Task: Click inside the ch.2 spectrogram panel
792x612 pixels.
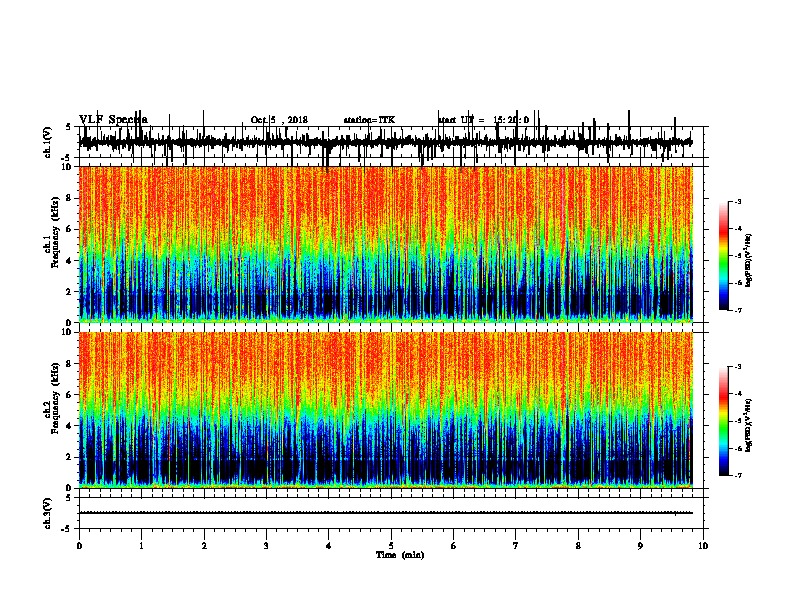Action: coord(386,410)
